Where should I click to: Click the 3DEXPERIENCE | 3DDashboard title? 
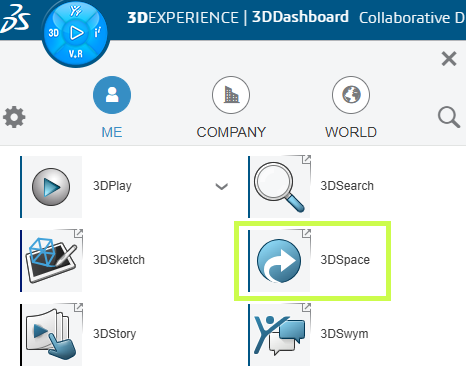238,17
